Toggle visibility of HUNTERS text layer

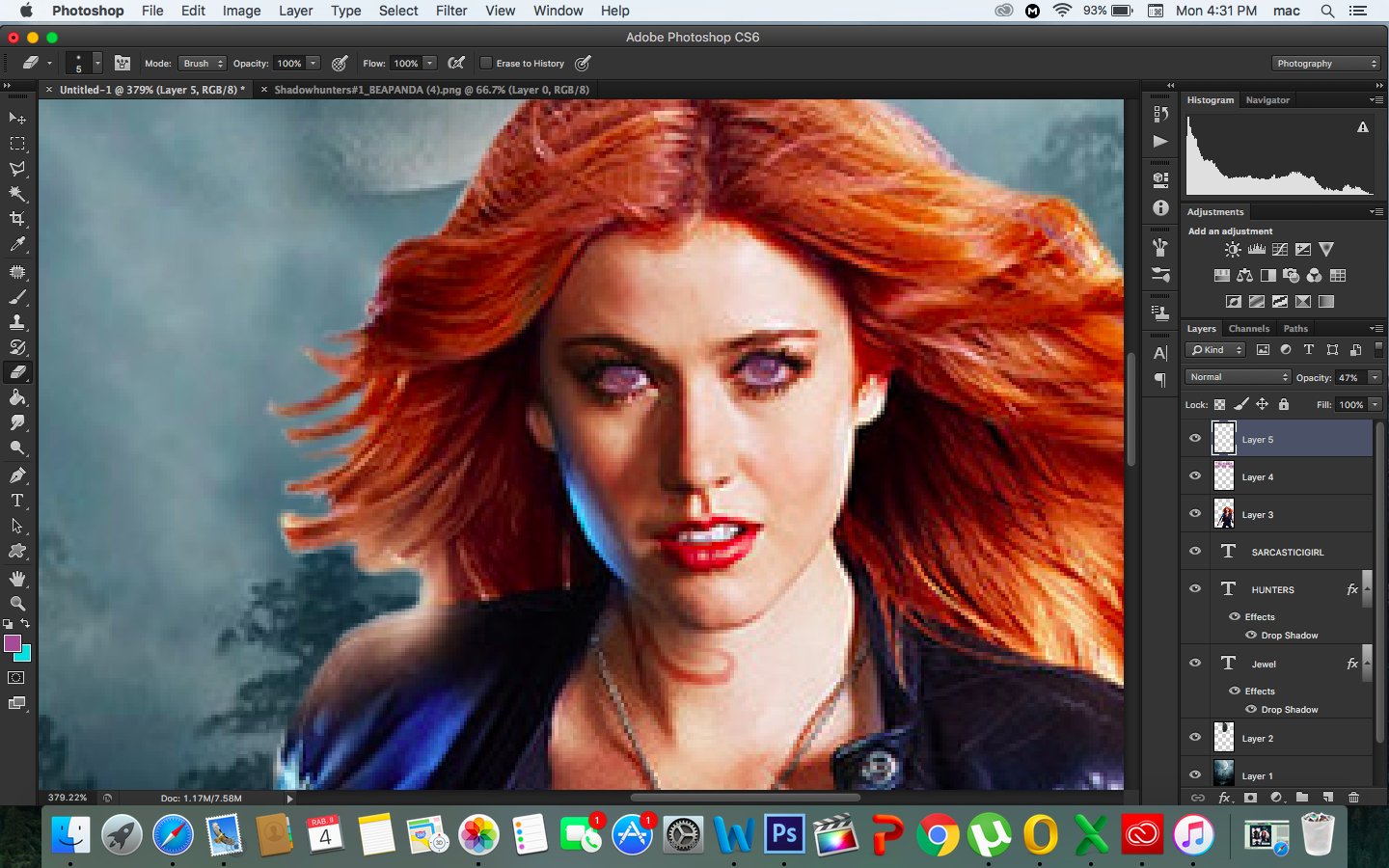click(x=1195, y=588)
